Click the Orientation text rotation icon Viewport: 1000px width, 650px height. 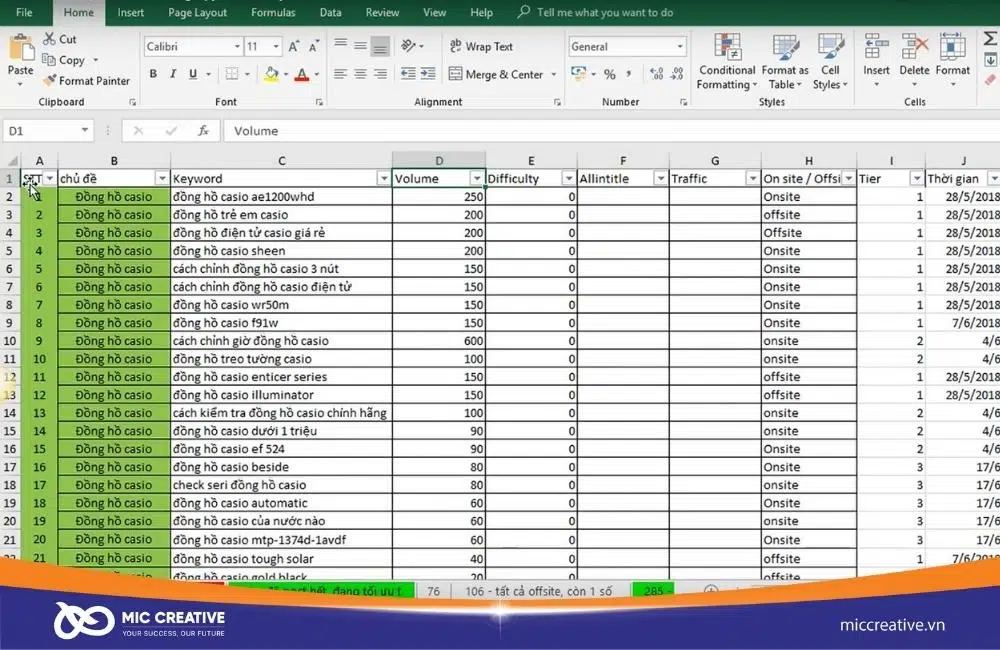coord(408,45)
